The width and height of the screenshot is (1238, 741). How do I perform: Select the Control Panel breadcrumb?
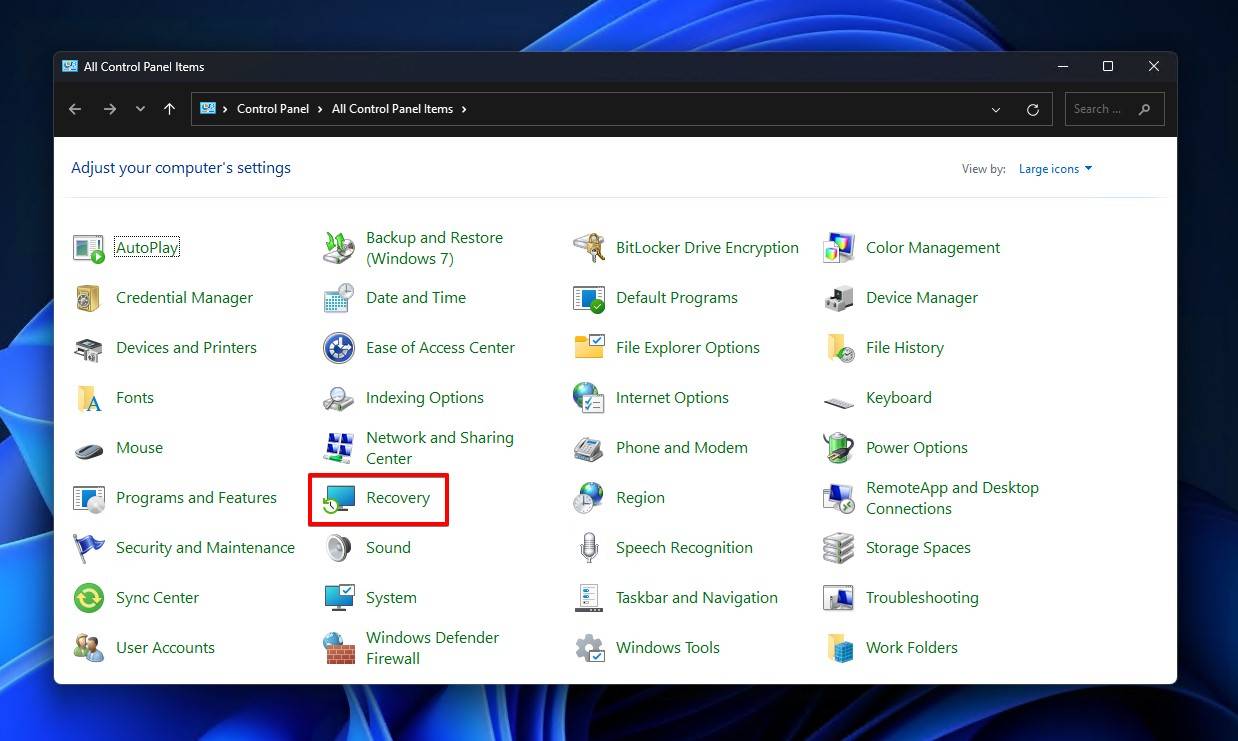click(x=273, y=109)
